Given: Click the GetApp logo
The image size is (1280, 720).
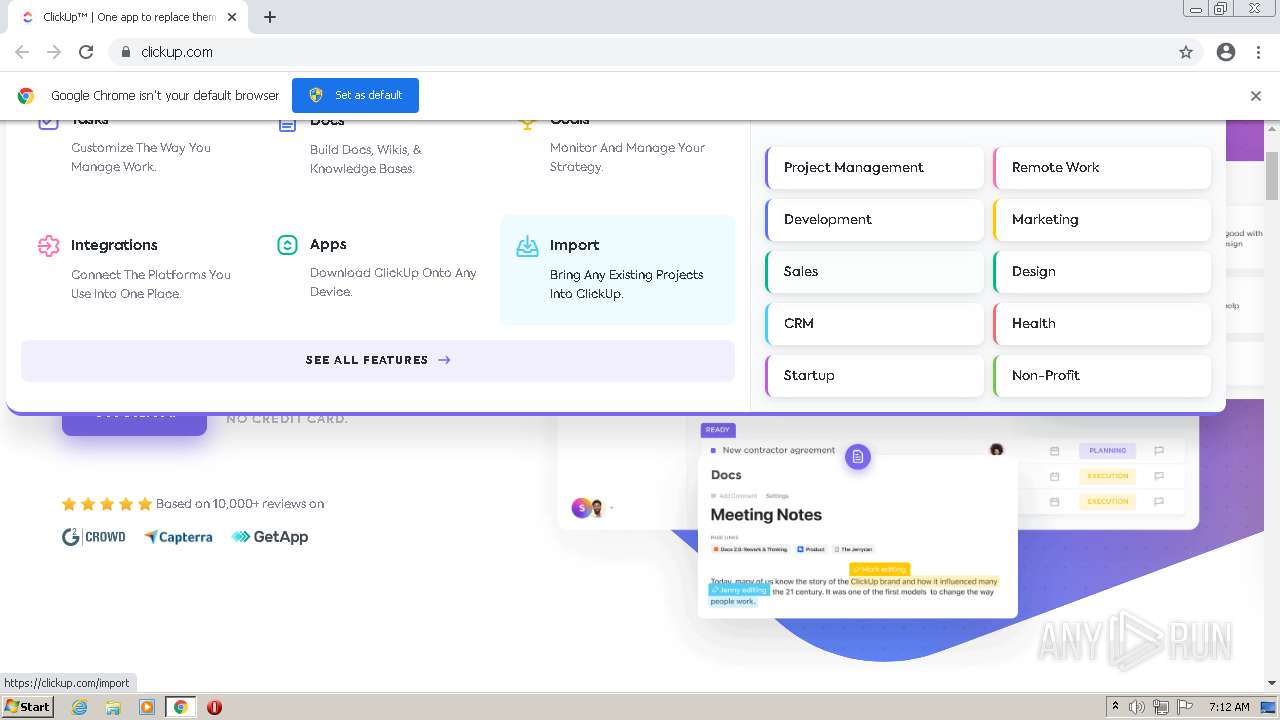Looking at the screenshot, I should pos(270,537).
